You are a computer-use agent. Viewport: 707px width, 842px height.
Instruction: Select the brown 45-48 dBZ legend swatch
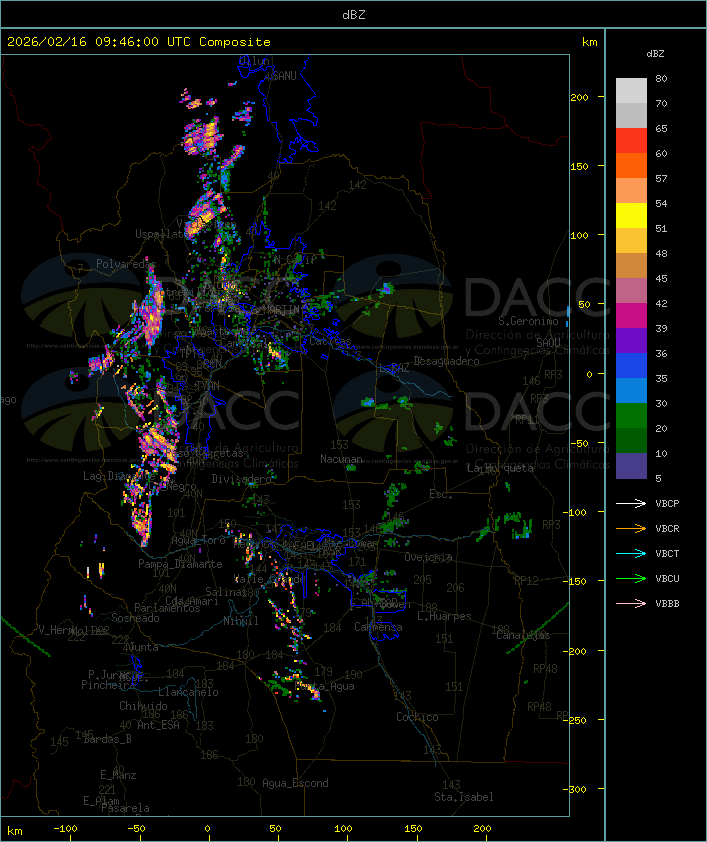click(631, 266)
